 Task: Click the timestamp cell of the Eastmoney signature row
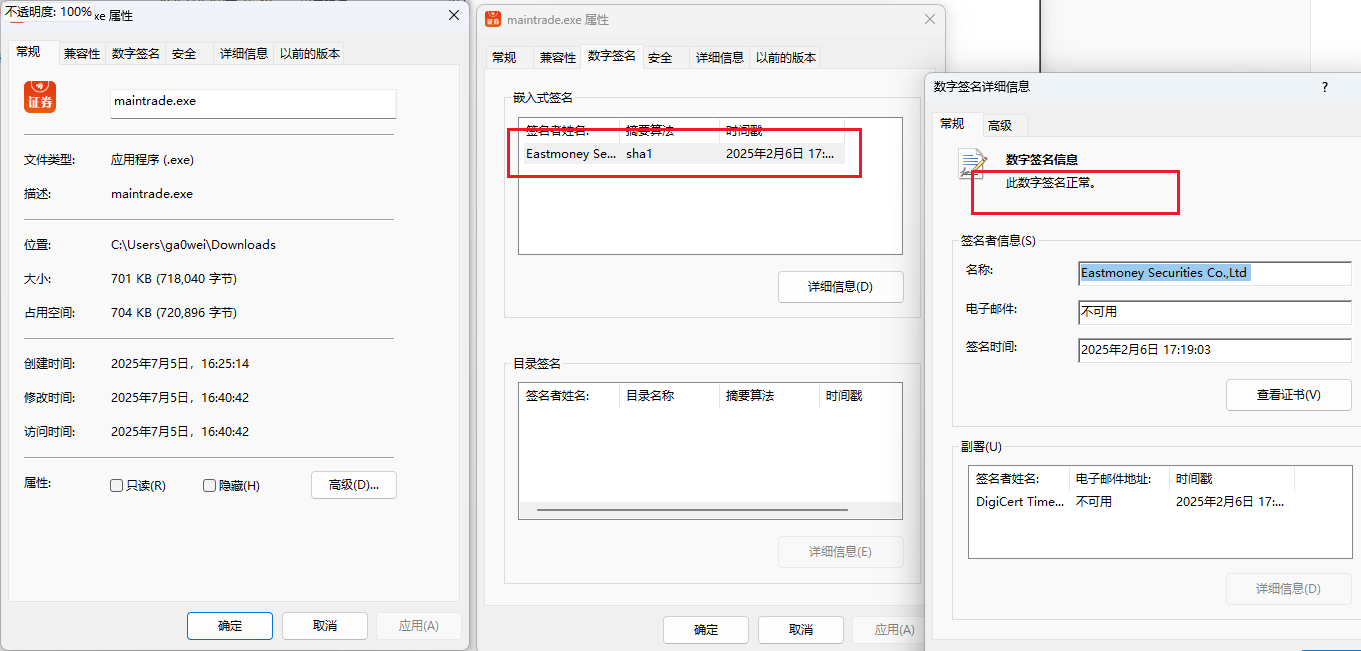coord(780,154)
